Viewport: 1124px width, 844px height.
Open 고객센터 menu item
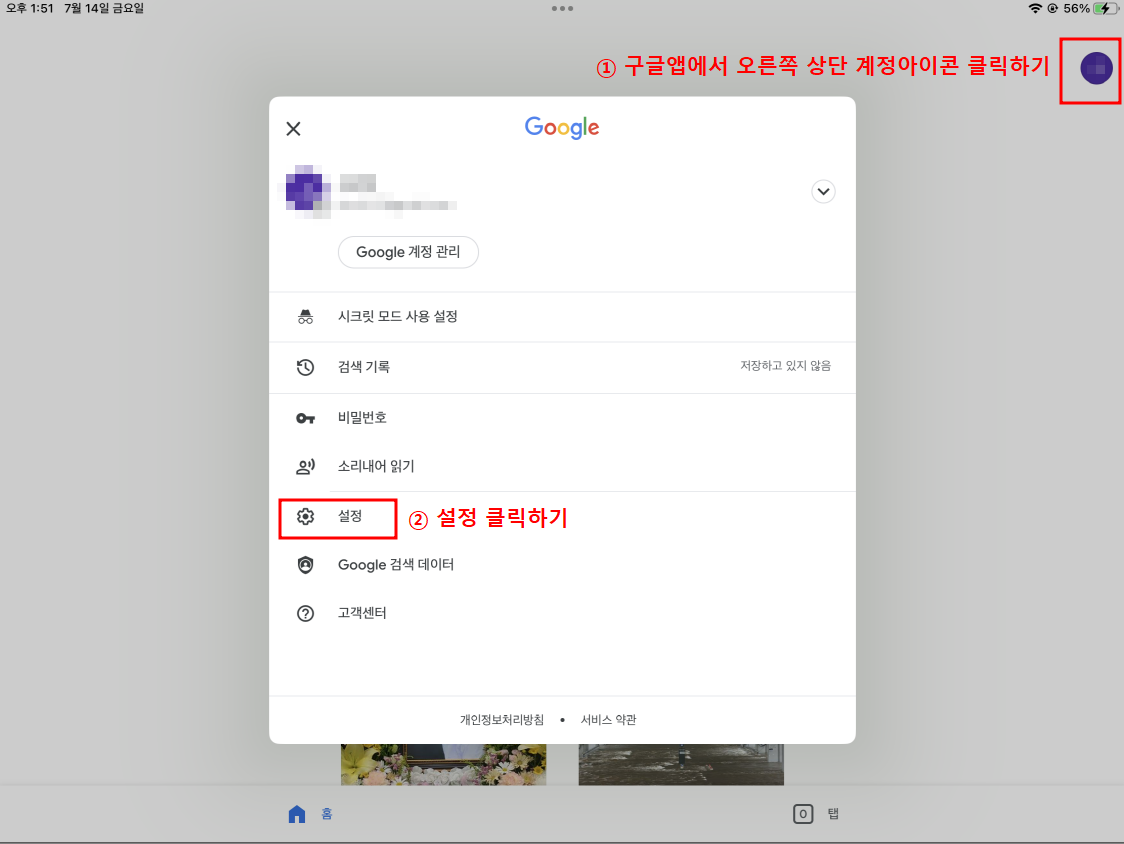tap(362, 613)
